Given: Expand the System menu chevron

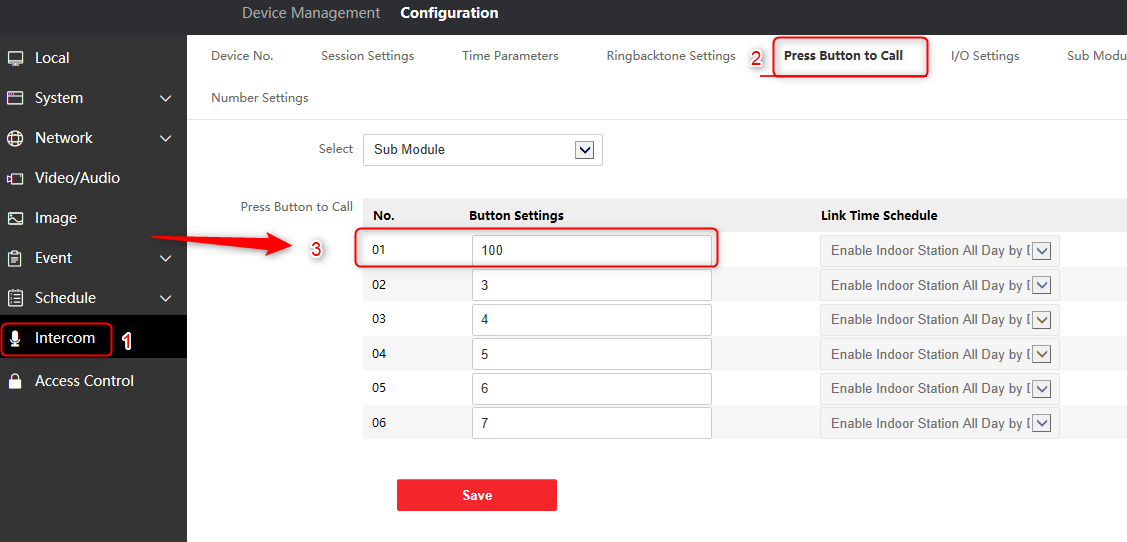Looking at the screenshot, I should pyautogui.click(x=165, y=98).
